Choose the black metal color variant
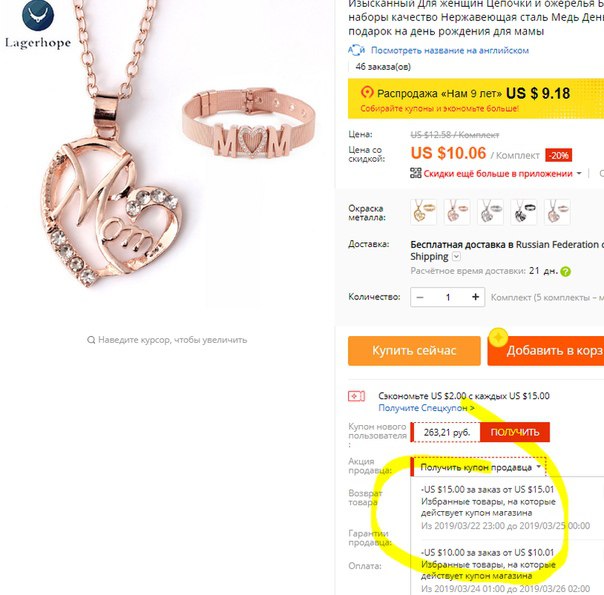This screenshot has width=604, height=595. click(524, 212)
